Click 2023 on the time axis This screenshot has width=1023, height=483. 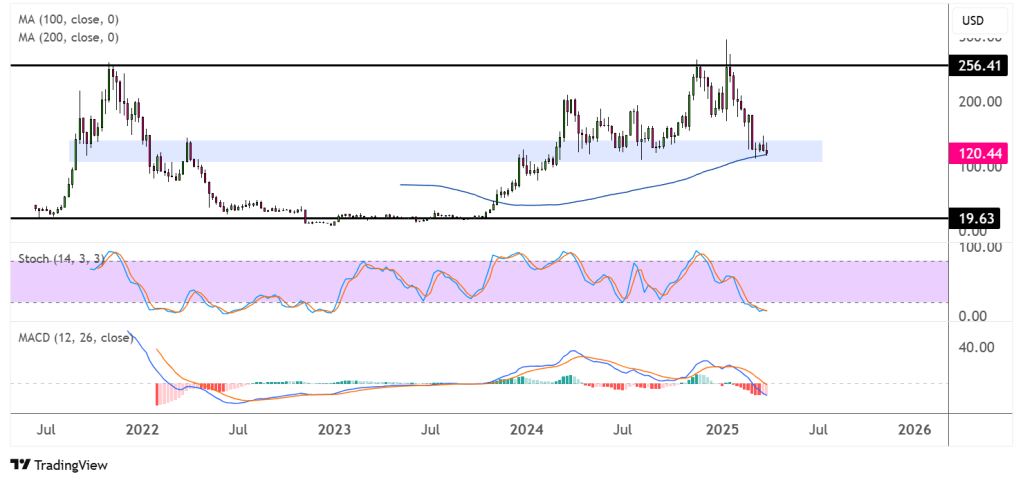tap(334, 430)
